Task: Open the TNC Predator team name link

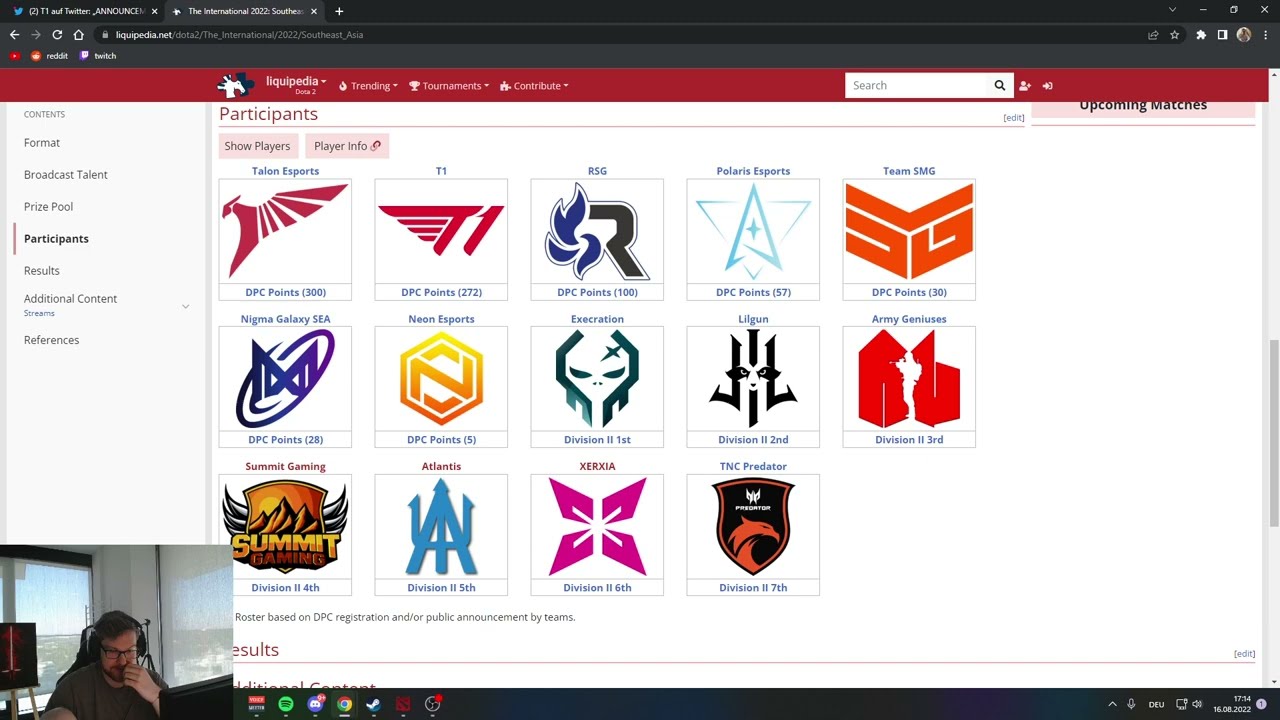Action: [x=753, y=466]
